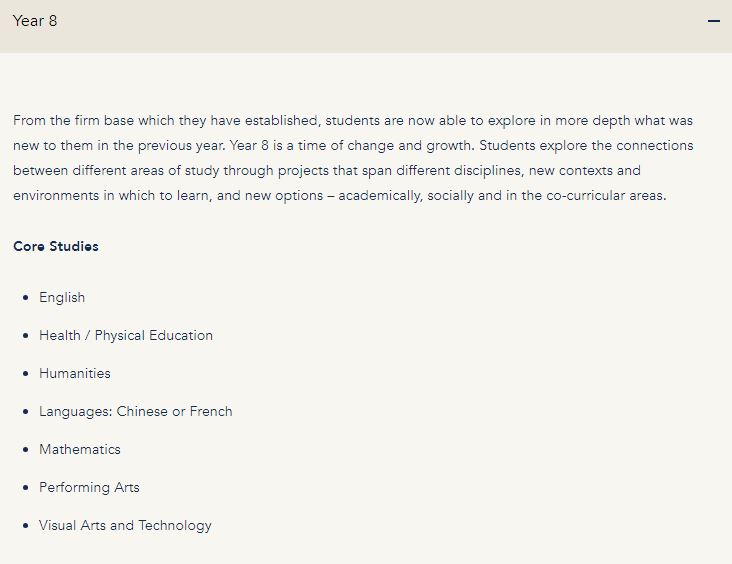Click Languages: Chinese or French item
This screenshot has width=732, height=564.
(x=136, y=411)
